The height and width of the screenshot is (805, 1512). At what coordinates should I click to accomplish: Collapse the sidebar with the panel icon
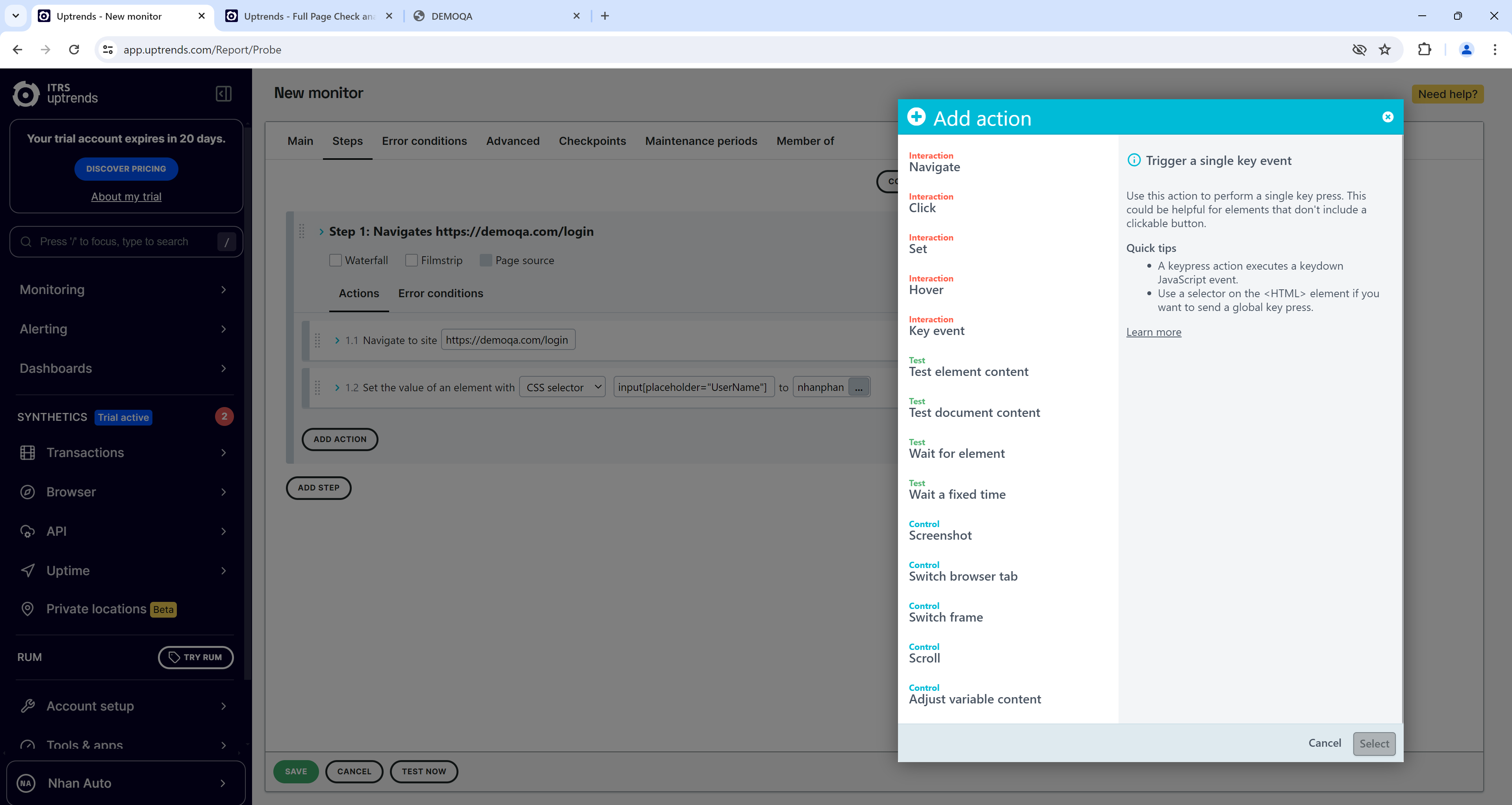pyautogui.click(x=224, y=94)
